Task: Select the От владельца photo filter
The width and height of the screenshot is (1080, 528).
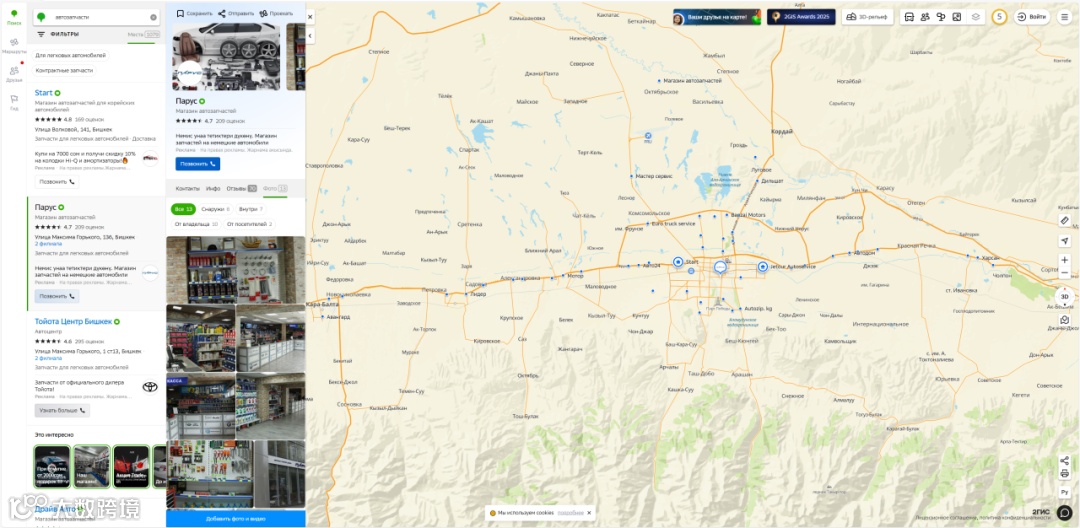Action: coord(196,224)
